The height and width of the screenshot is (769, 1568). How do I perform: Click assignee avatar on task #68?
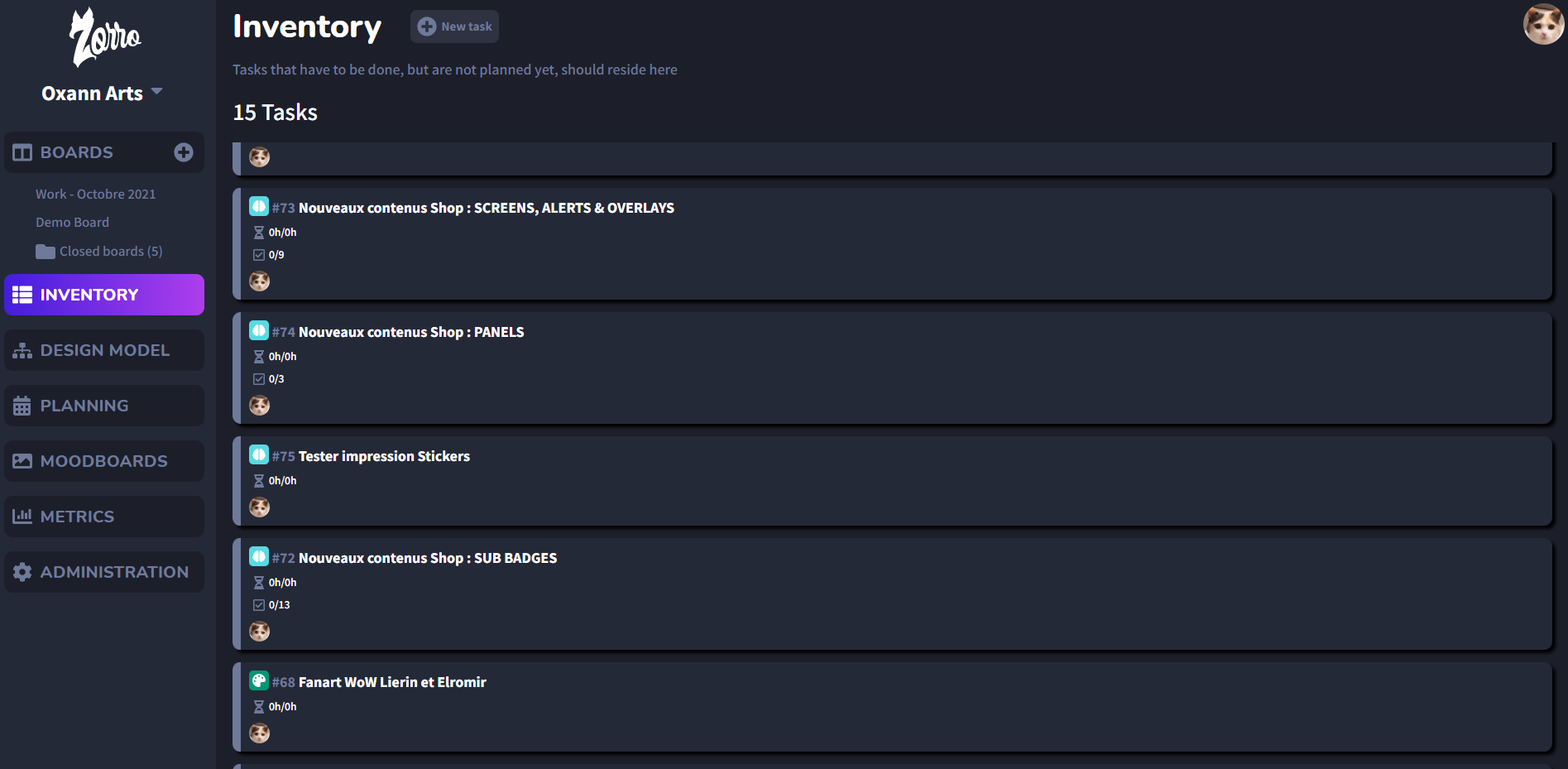260,733
